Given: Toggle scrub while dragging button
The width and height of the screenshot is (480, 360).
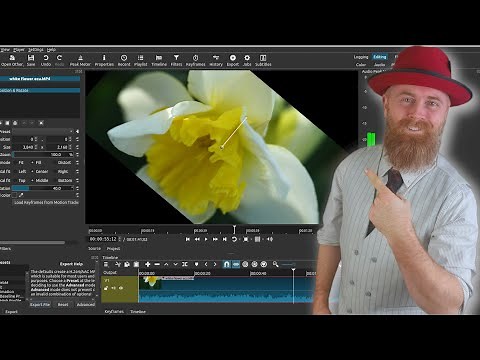Looking at the screenshot, I should (x=236, y=264).
